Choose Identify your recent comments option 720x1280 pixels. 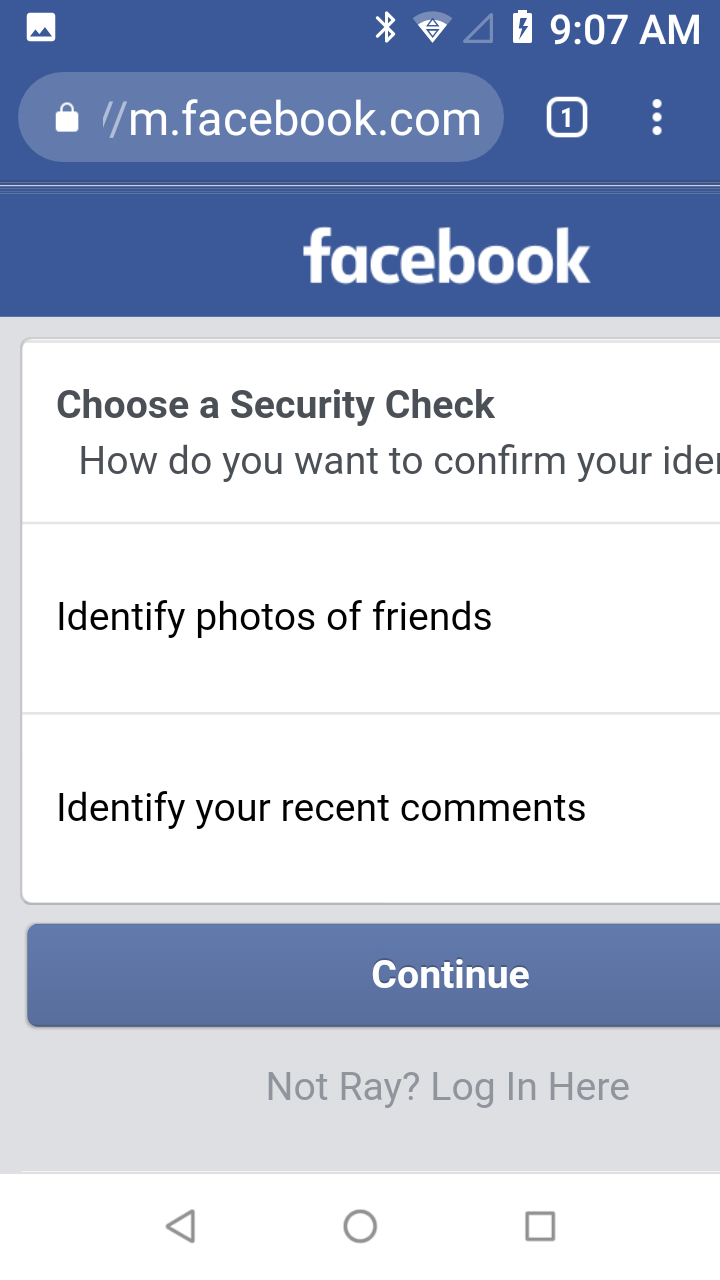321,808
